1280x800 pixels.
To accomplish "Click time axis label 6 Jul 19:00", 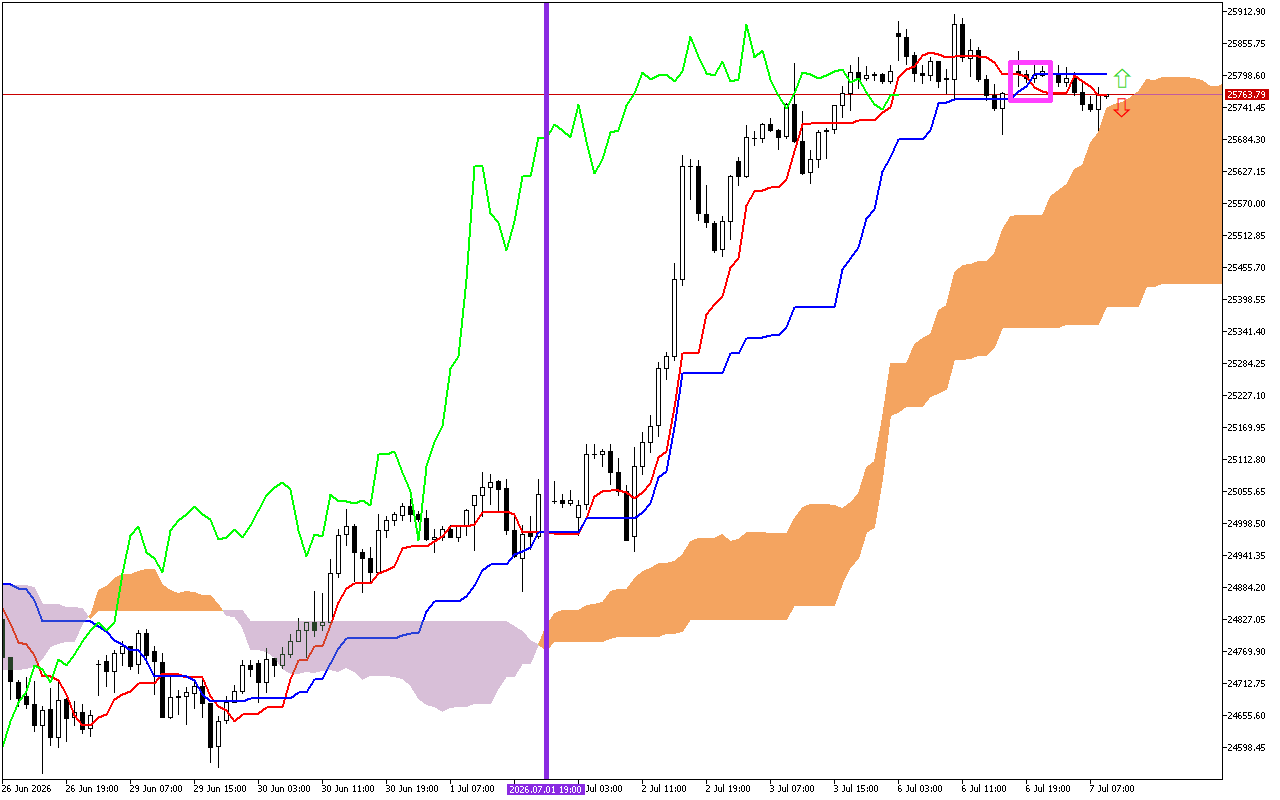I will (x=1049, y=789).
